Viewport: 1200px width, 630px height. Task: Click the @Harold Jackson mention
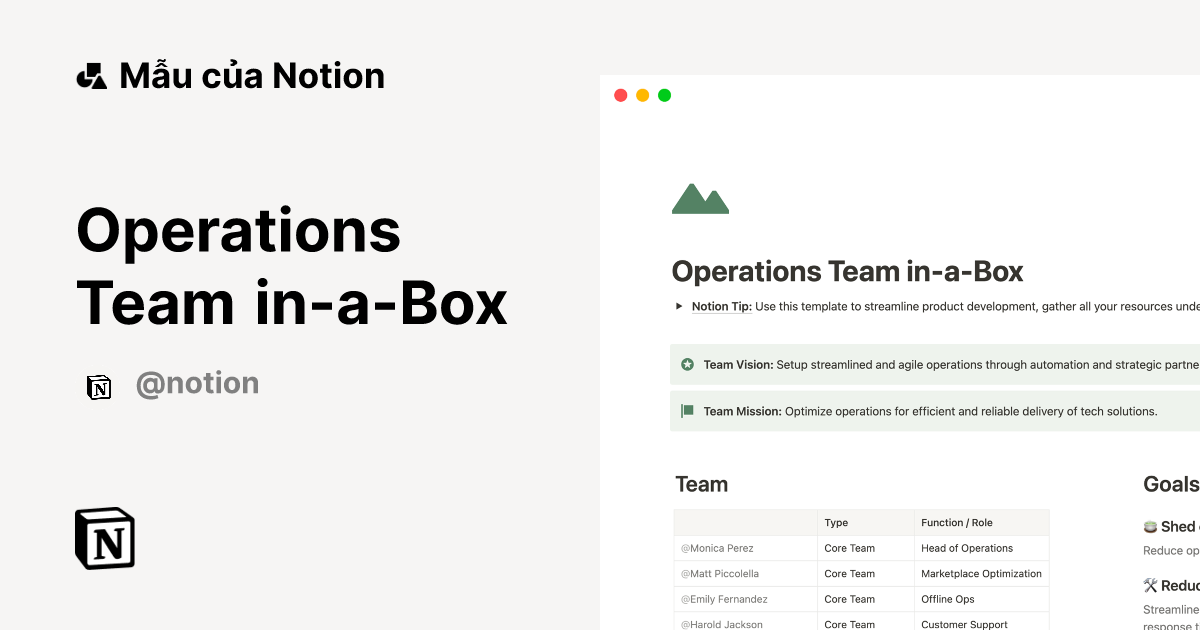[721, 624]
